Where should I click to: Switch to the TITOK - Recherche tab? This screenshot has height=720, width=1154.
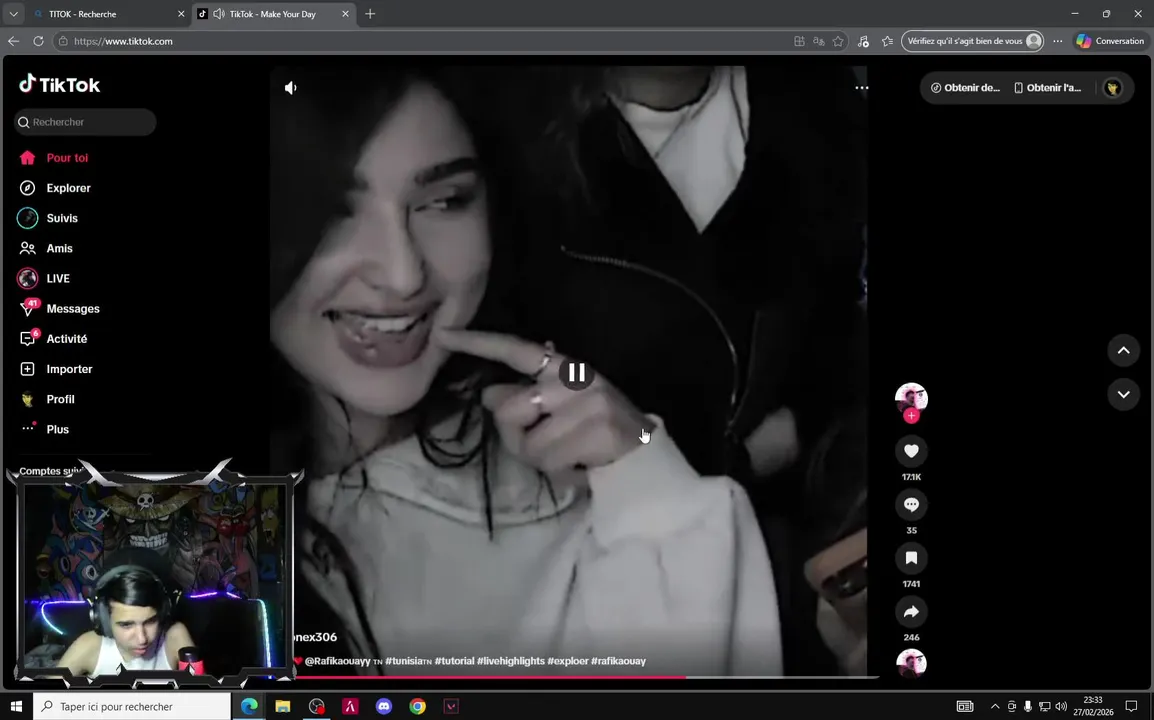103,14
